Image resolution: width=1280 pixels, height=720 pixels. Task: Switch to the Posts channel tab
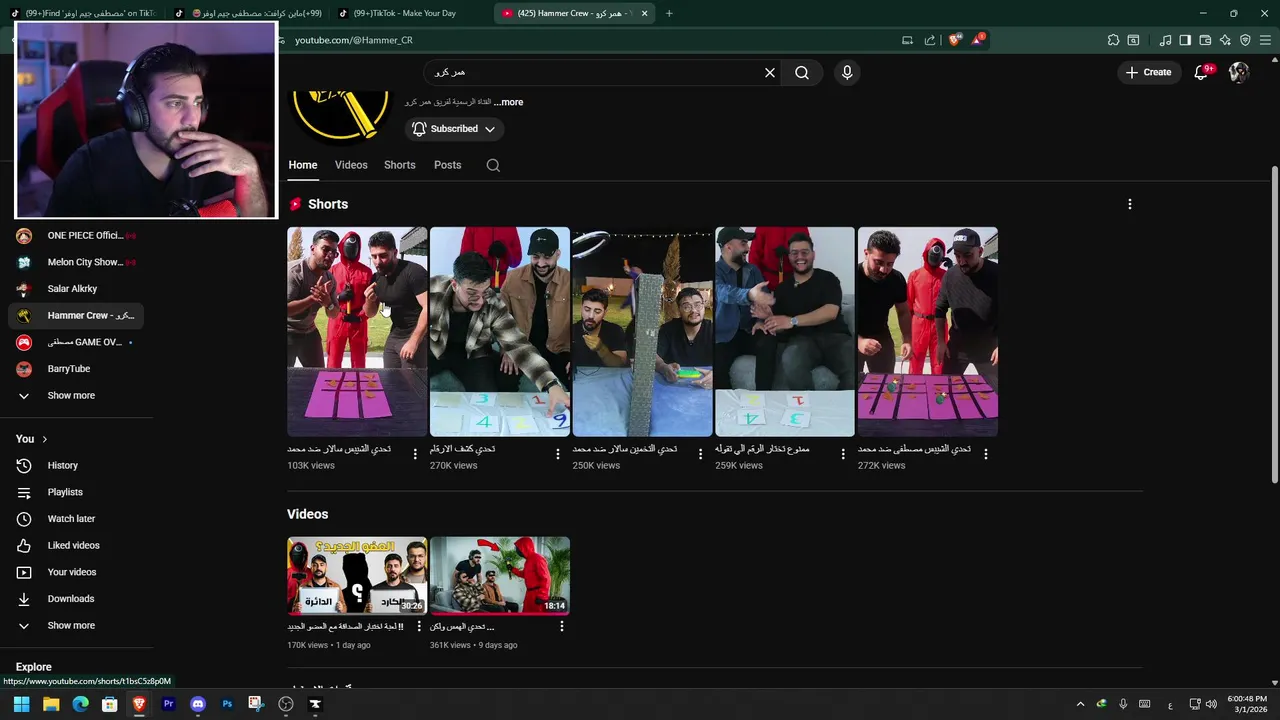click(448, 165)
